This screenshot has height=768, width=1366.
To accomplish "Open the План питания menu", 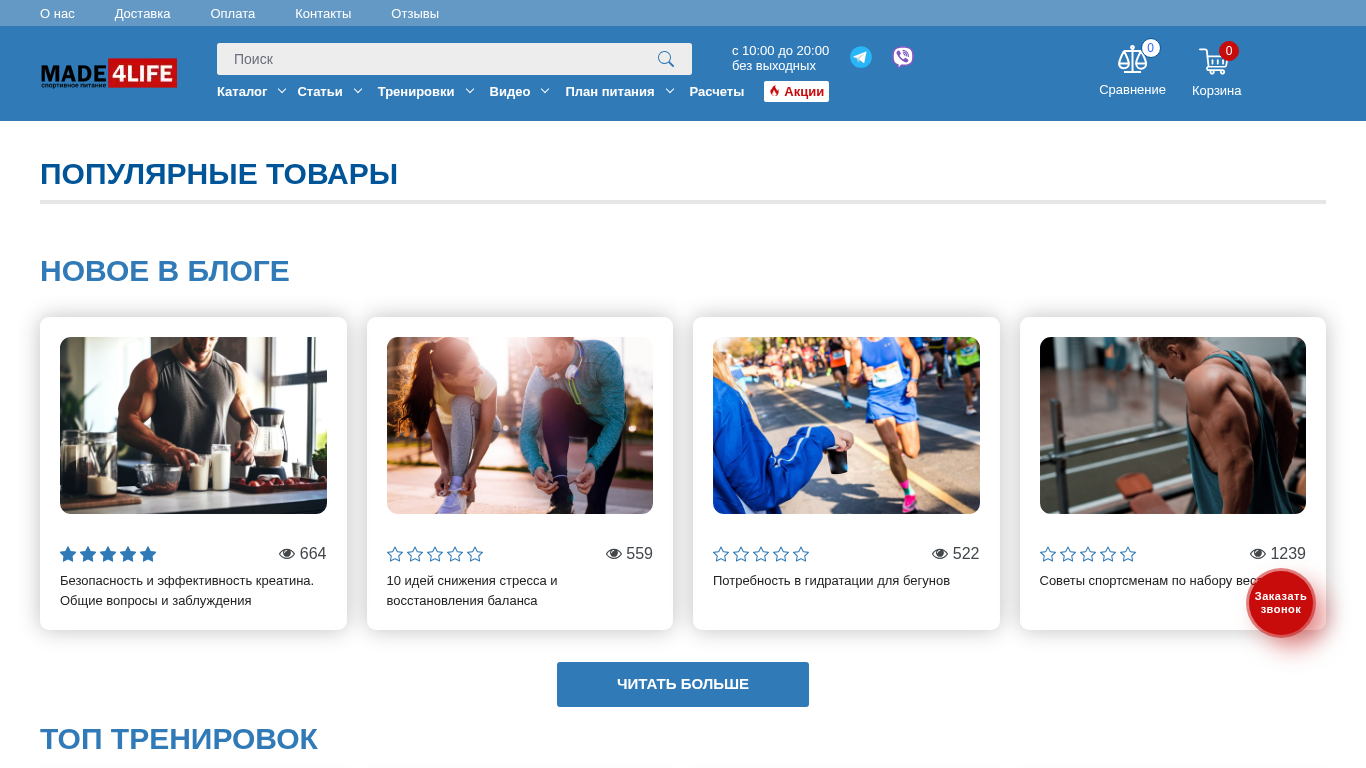I will pos(610,91).
